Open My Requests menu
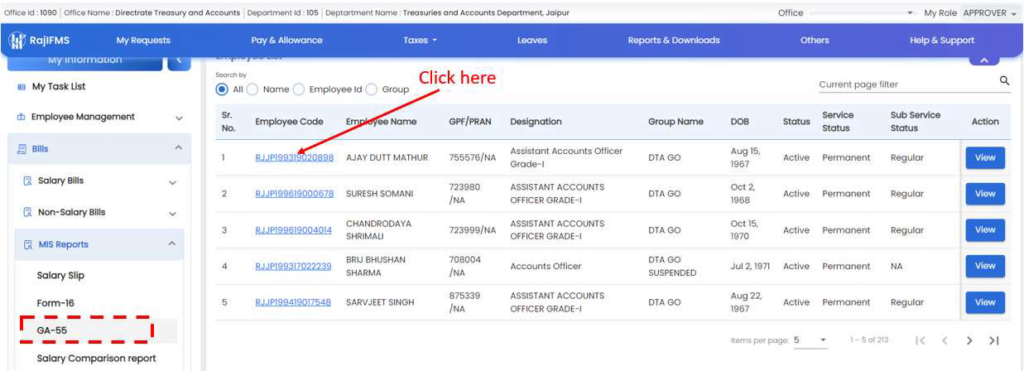 coord(143,40)
